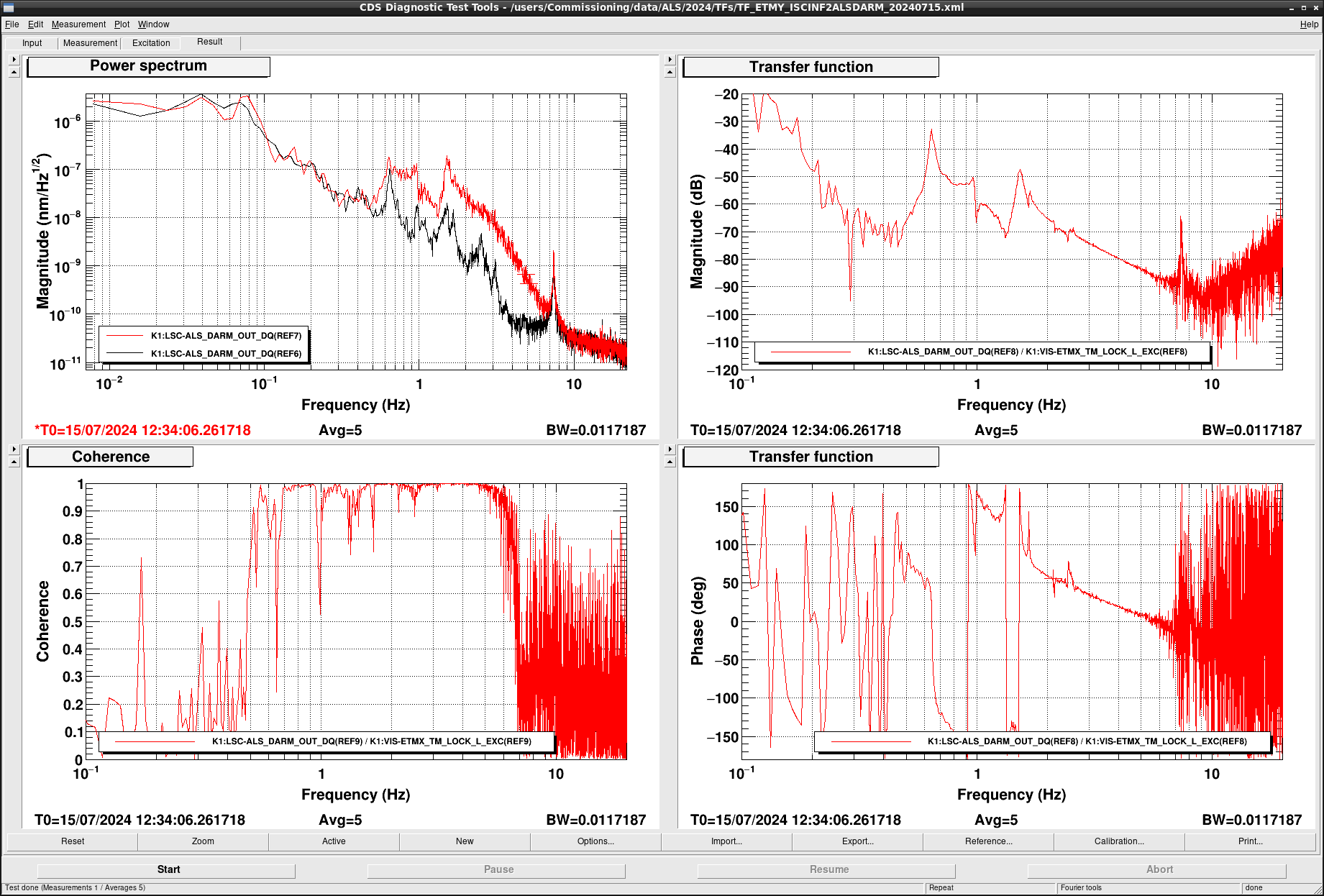Click right-arrow button beside magnitude Transfer function plot
Image resolution: width=1324 pixels, height=896 pixels.
click(670, 60)
